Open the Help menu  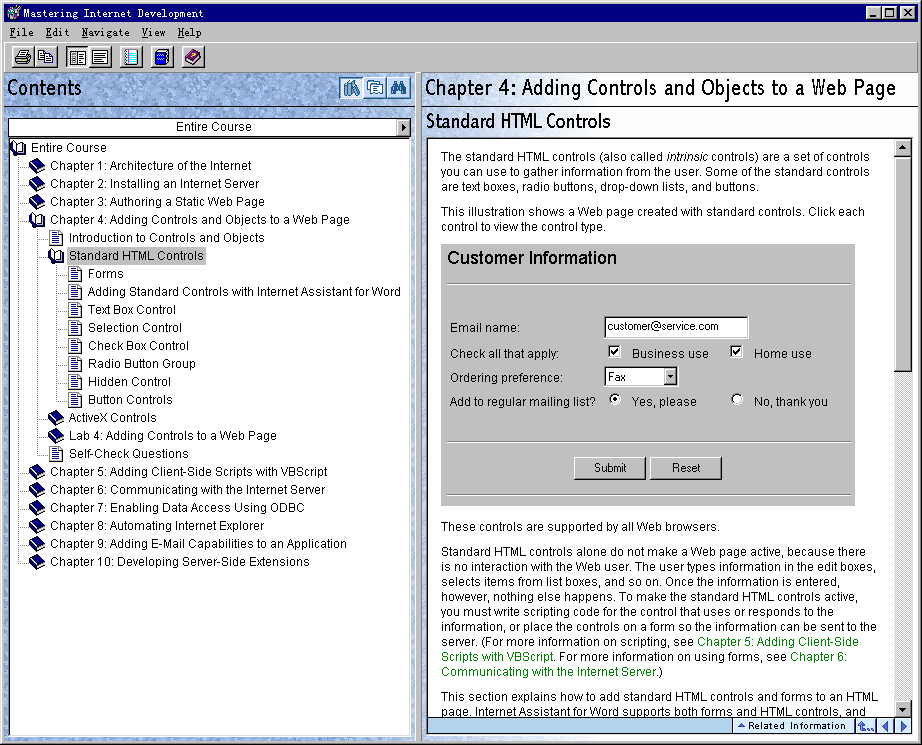(x=190, y=32)
